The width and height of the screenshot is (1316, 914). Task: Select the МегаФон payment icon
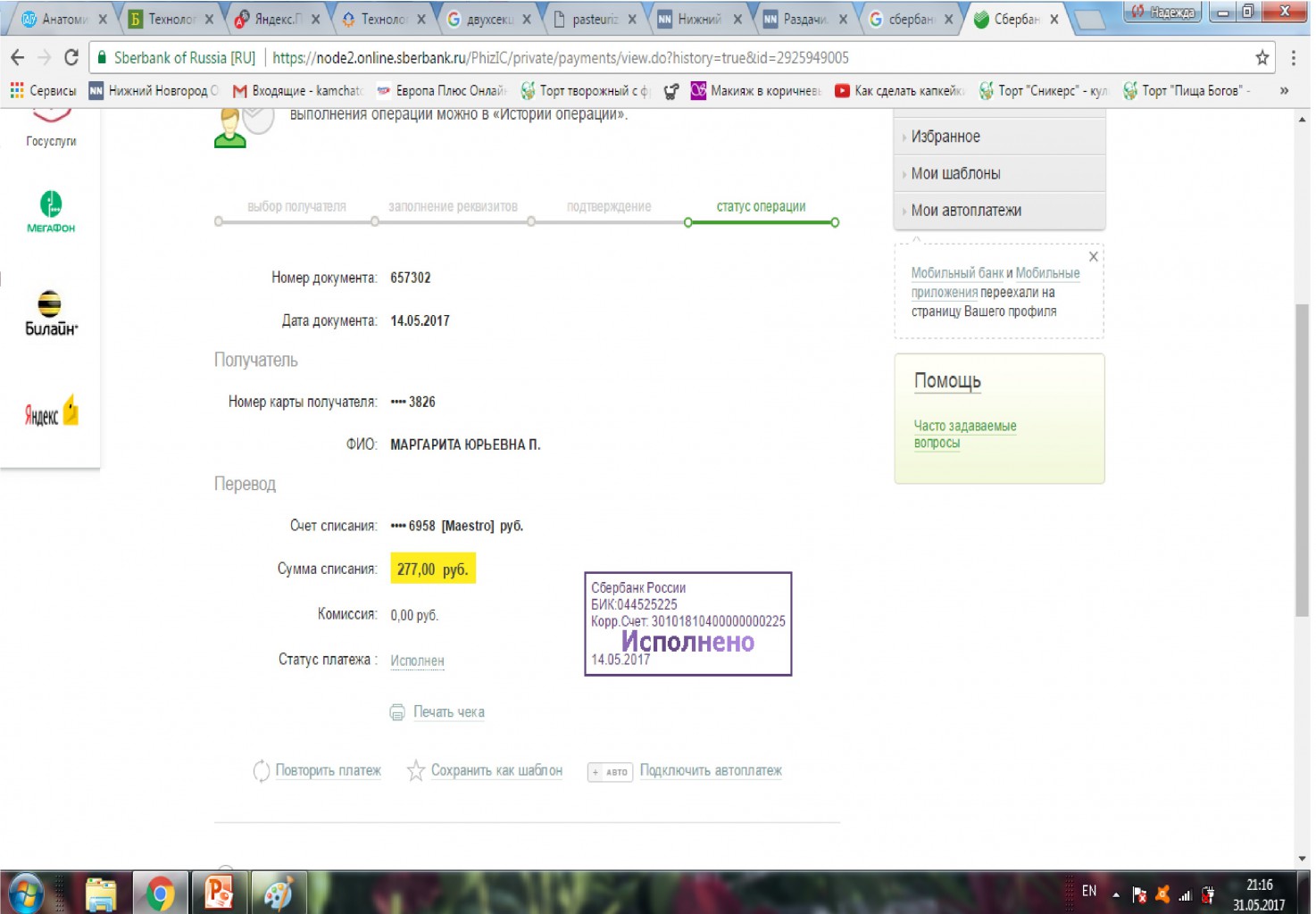pos(51,212)
